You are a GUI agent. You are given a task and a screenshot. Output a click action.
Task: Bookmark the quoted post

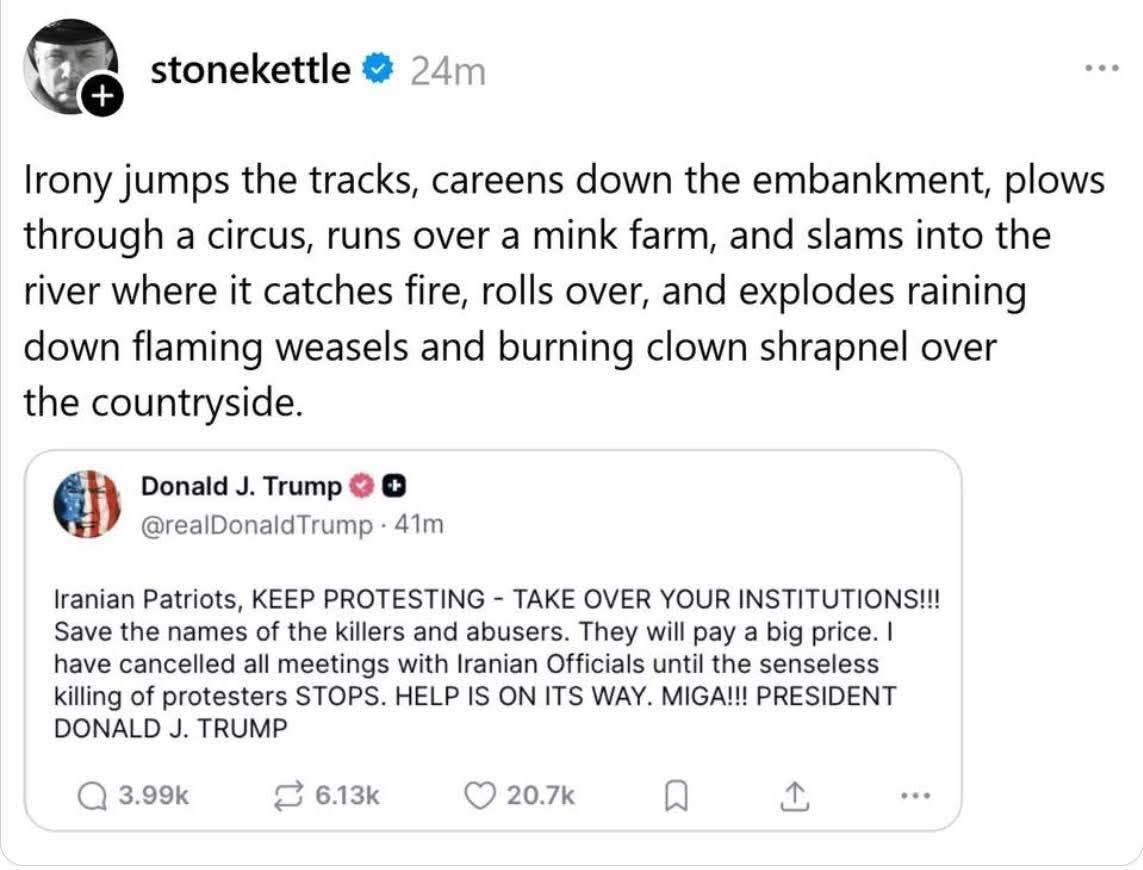click(676, 796)
